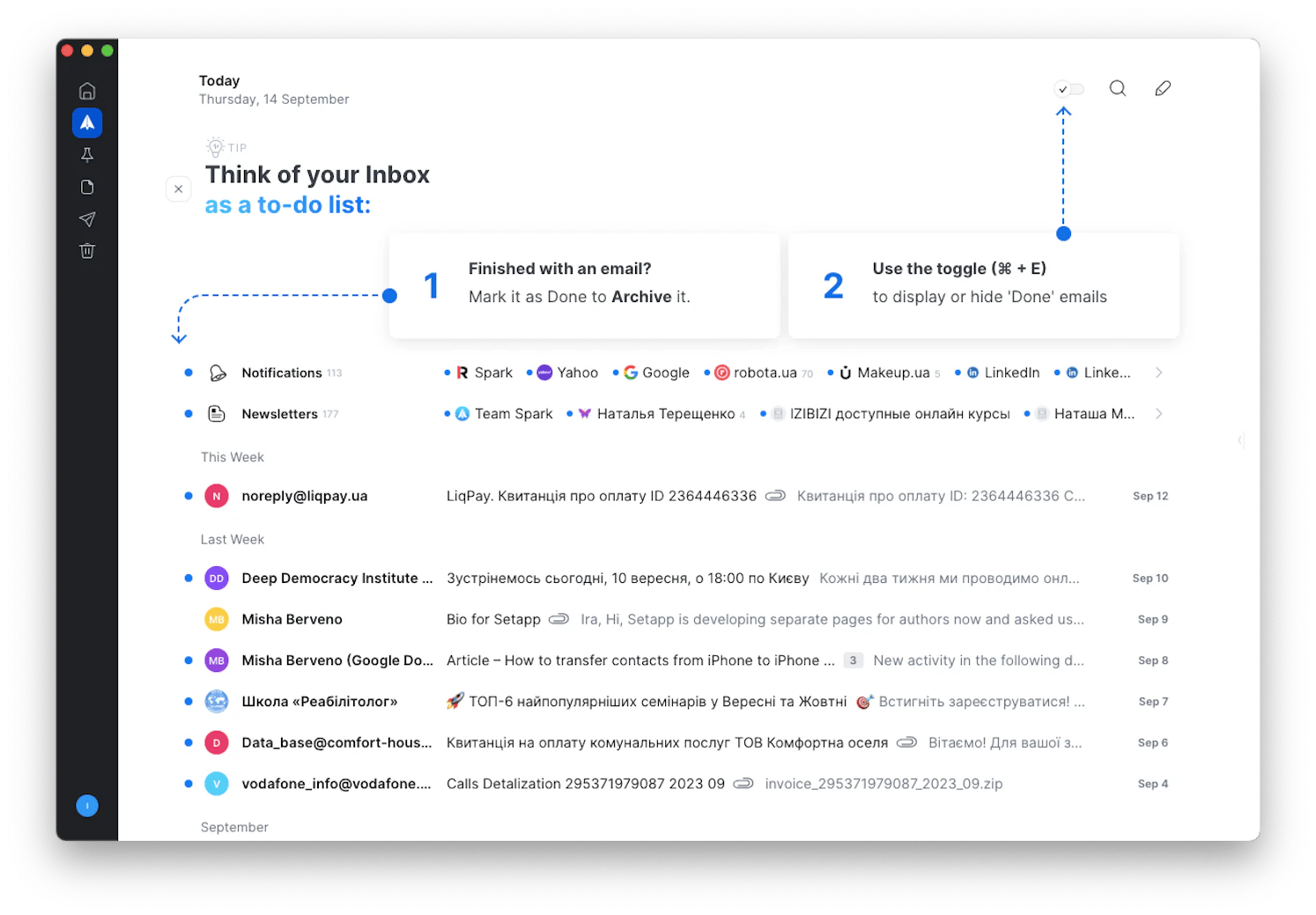Click the Finished with an email tip card
Image resolution: width=1316 pixels, height=915 pixels.
585,285
